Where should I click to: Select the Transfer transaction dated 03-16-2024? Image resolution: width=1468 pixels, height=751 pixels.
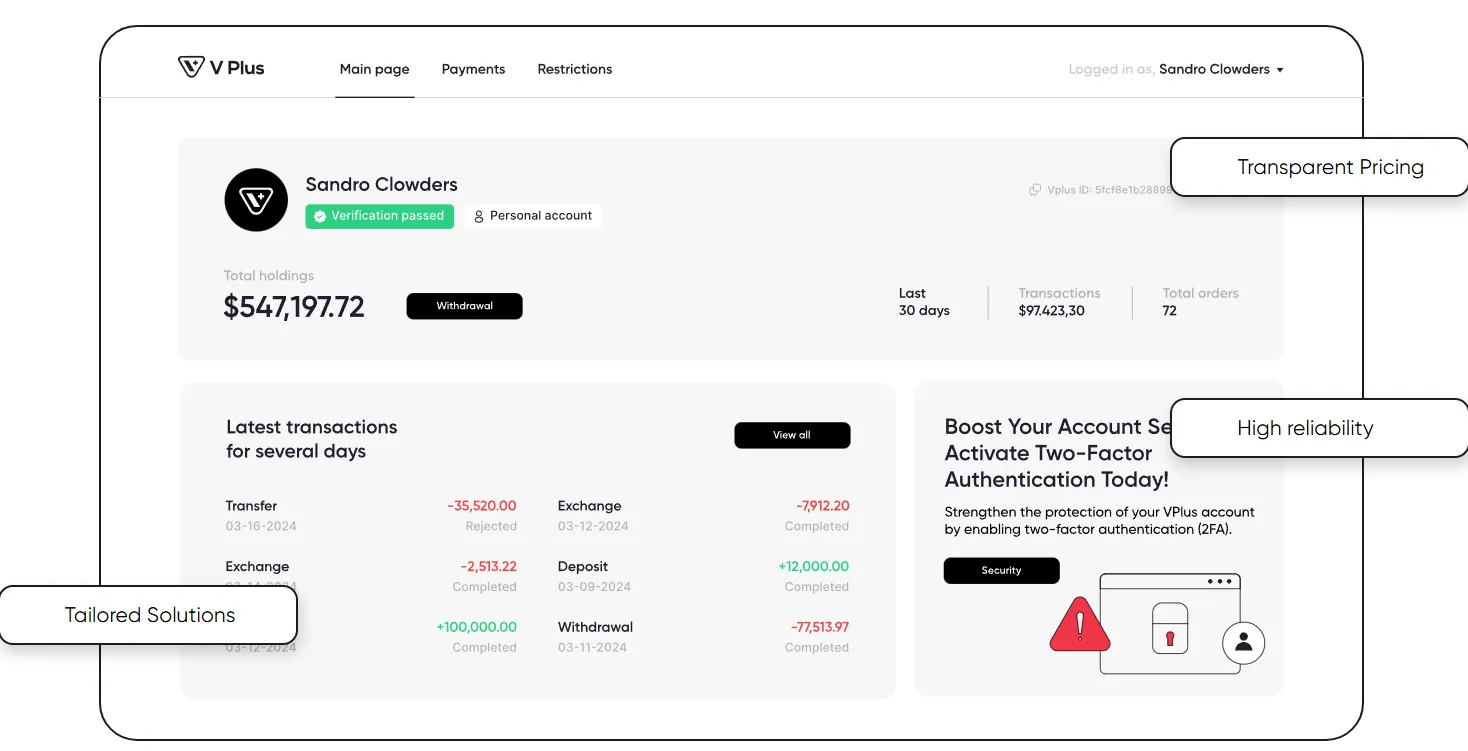[x=371, y=516]
